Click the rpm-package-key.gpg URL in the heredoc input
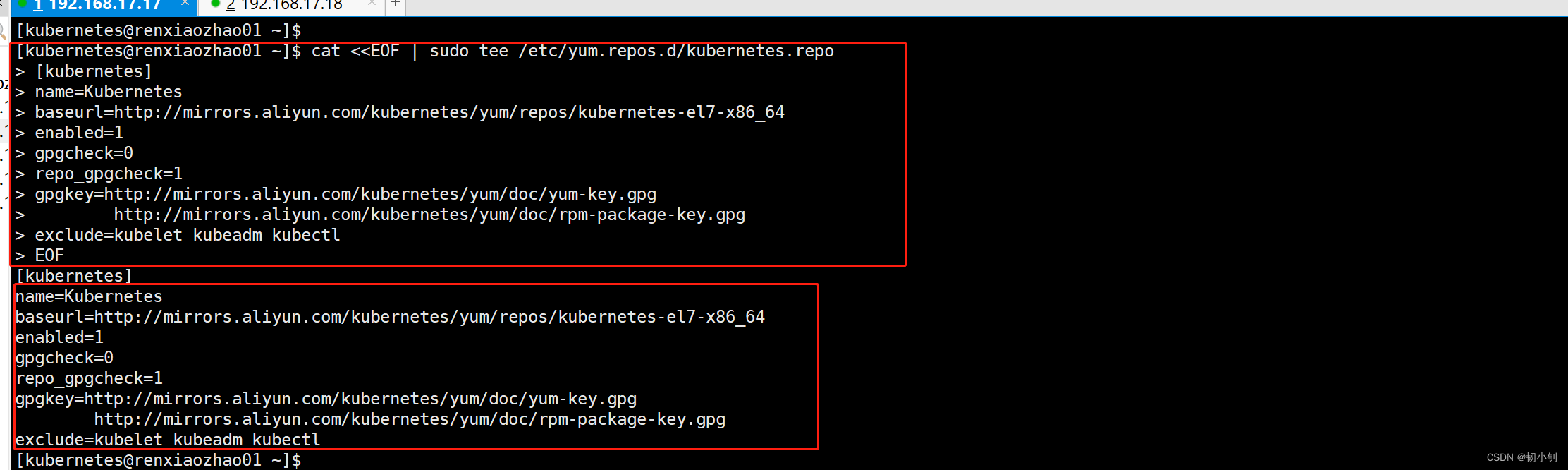This screenshot has width=1568, height=470. click(429, 215)
